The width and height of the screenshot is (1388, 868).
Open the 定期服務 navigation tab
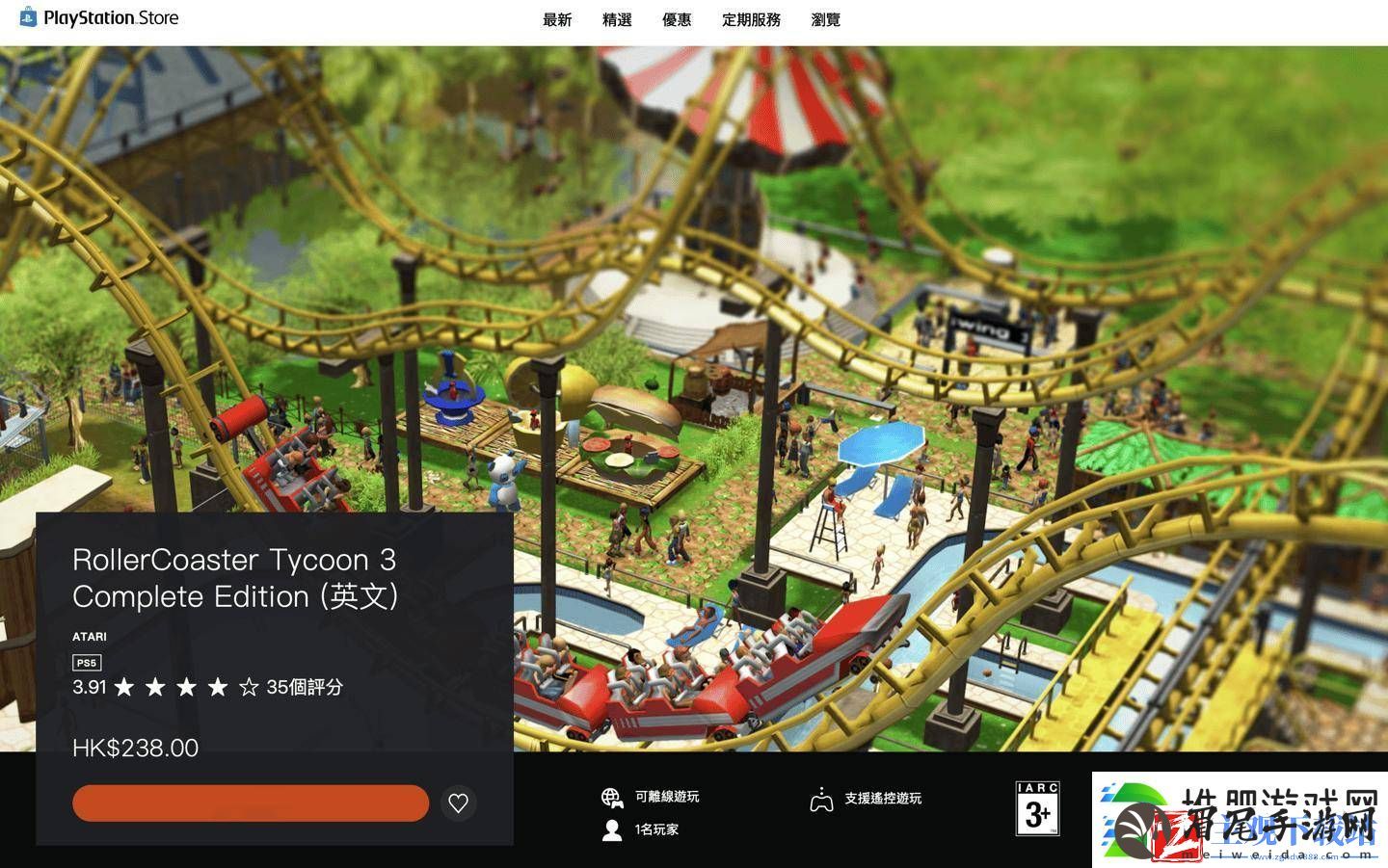[x=751, y=19]
